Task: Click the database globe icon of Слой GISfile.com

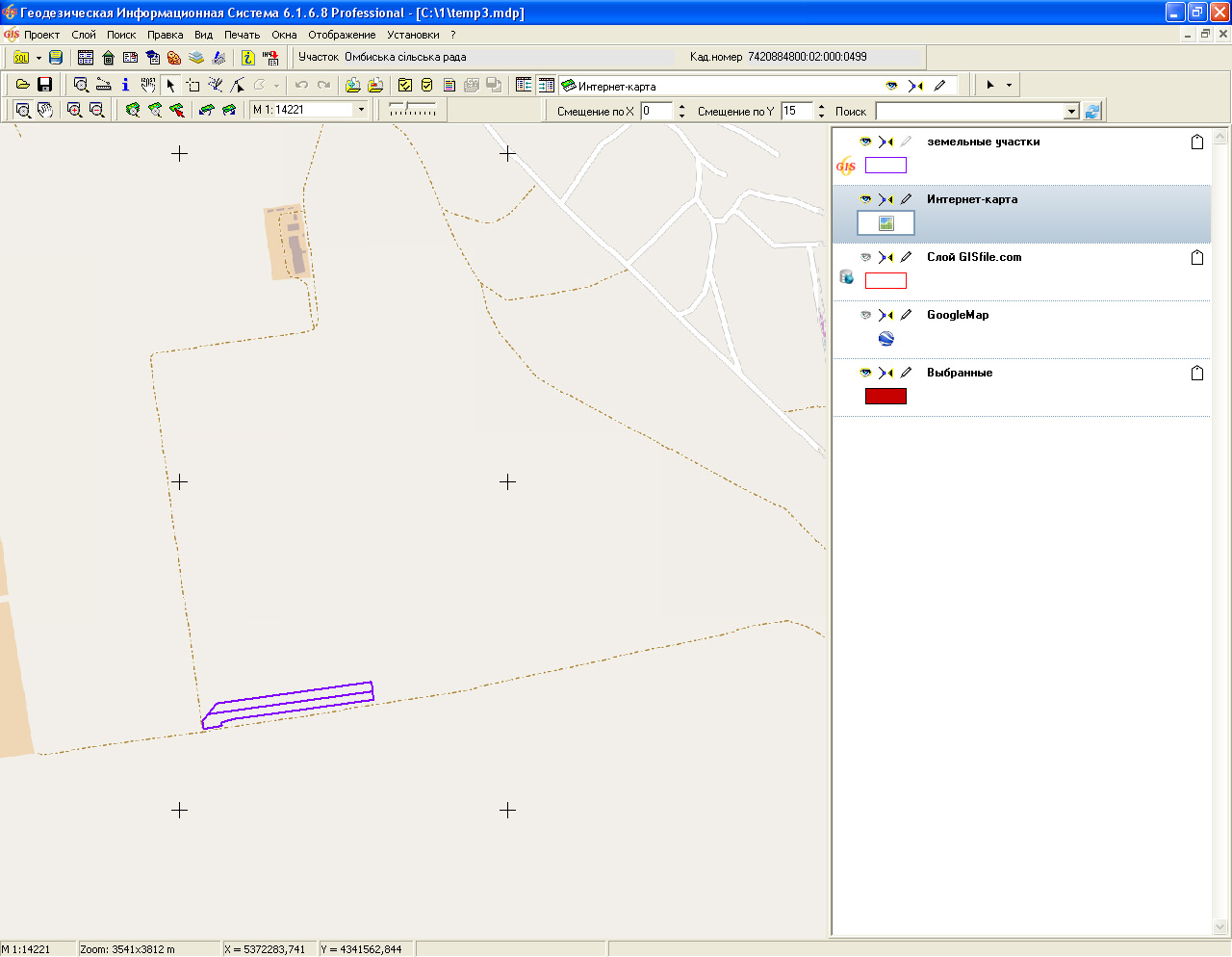Action: [x=847, y=277]
